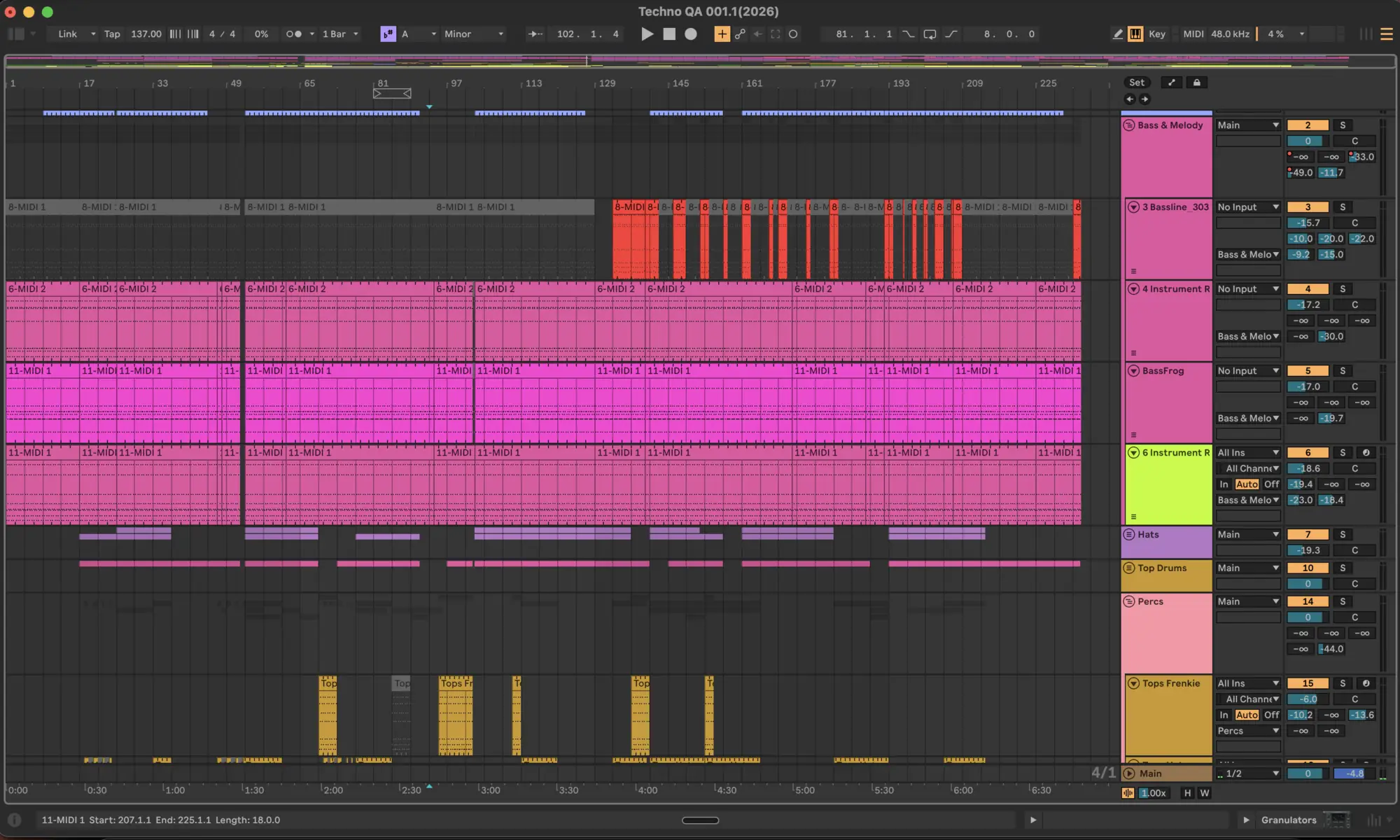Jump to Previous Locator arrow

click(1130, 99)
